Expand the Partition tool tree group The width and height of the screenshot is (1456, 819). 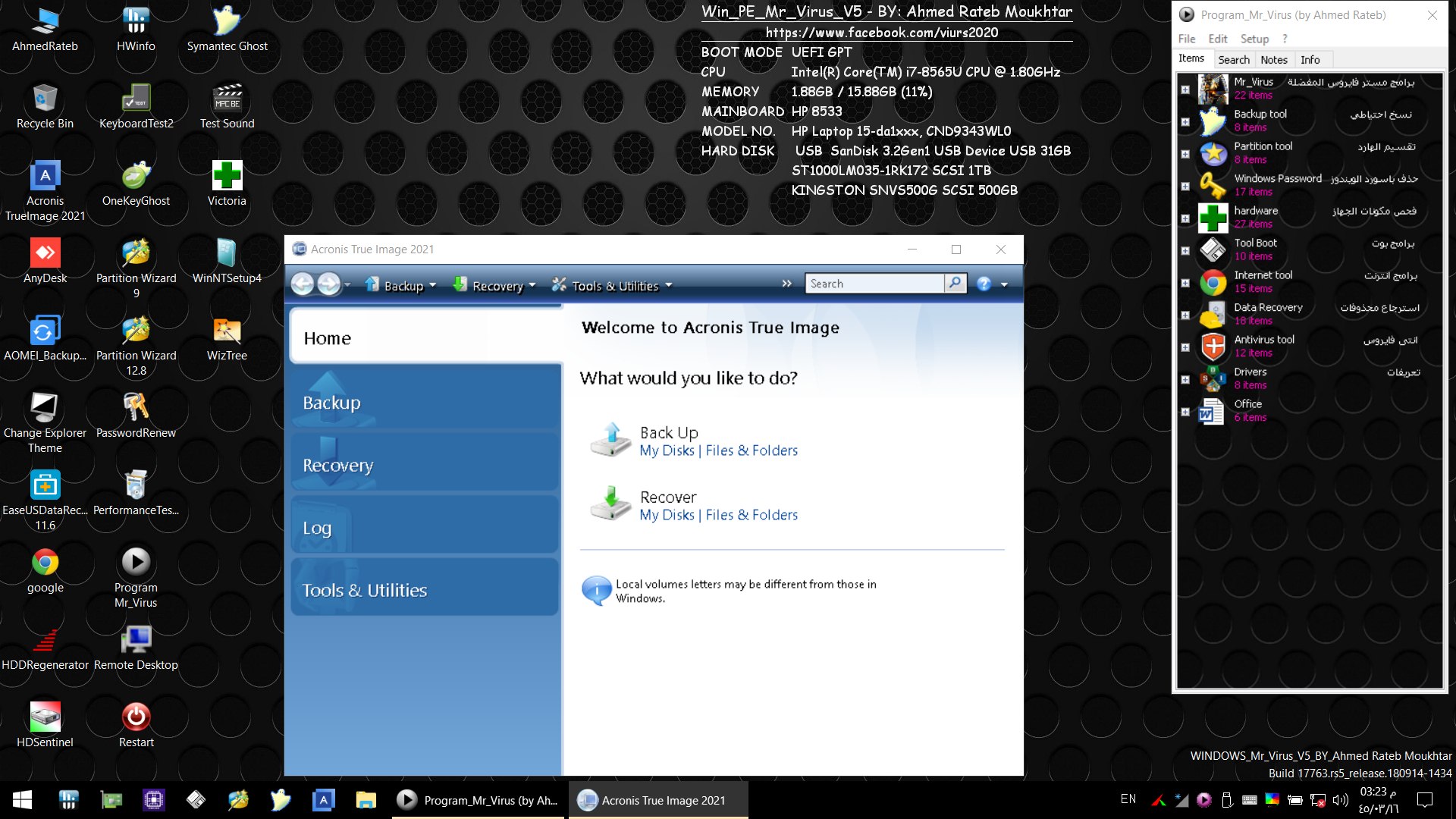point(1185,154)
